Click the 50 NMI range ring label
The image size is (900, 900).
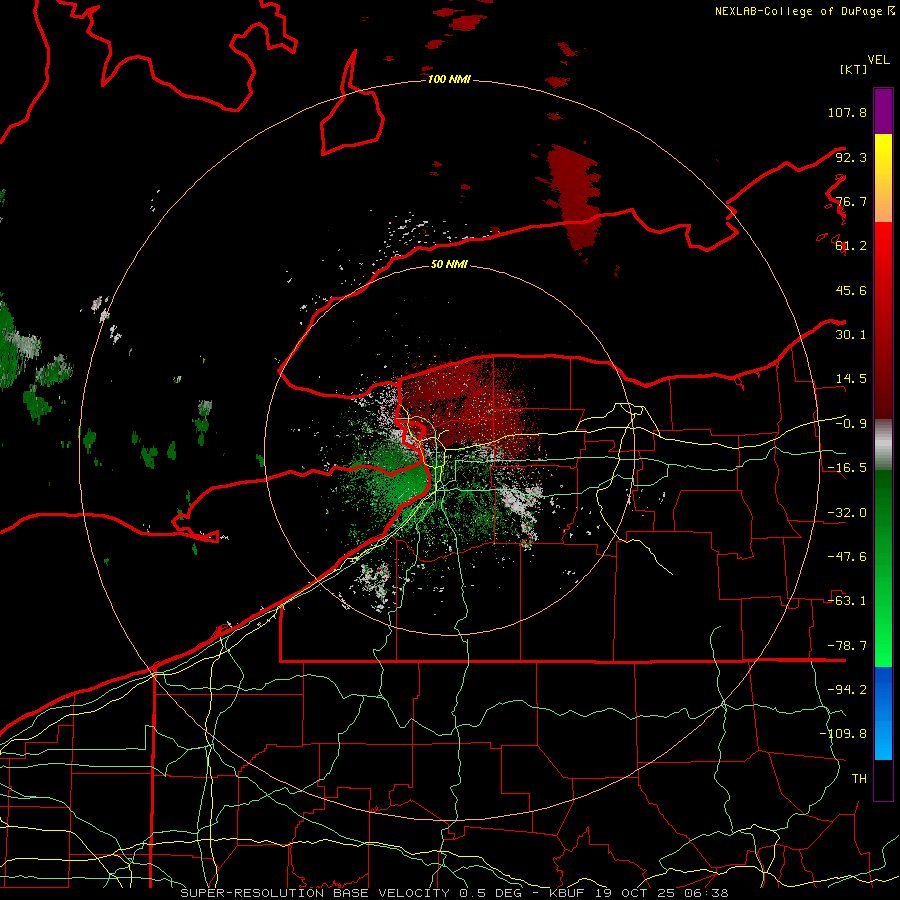(449, 264)
